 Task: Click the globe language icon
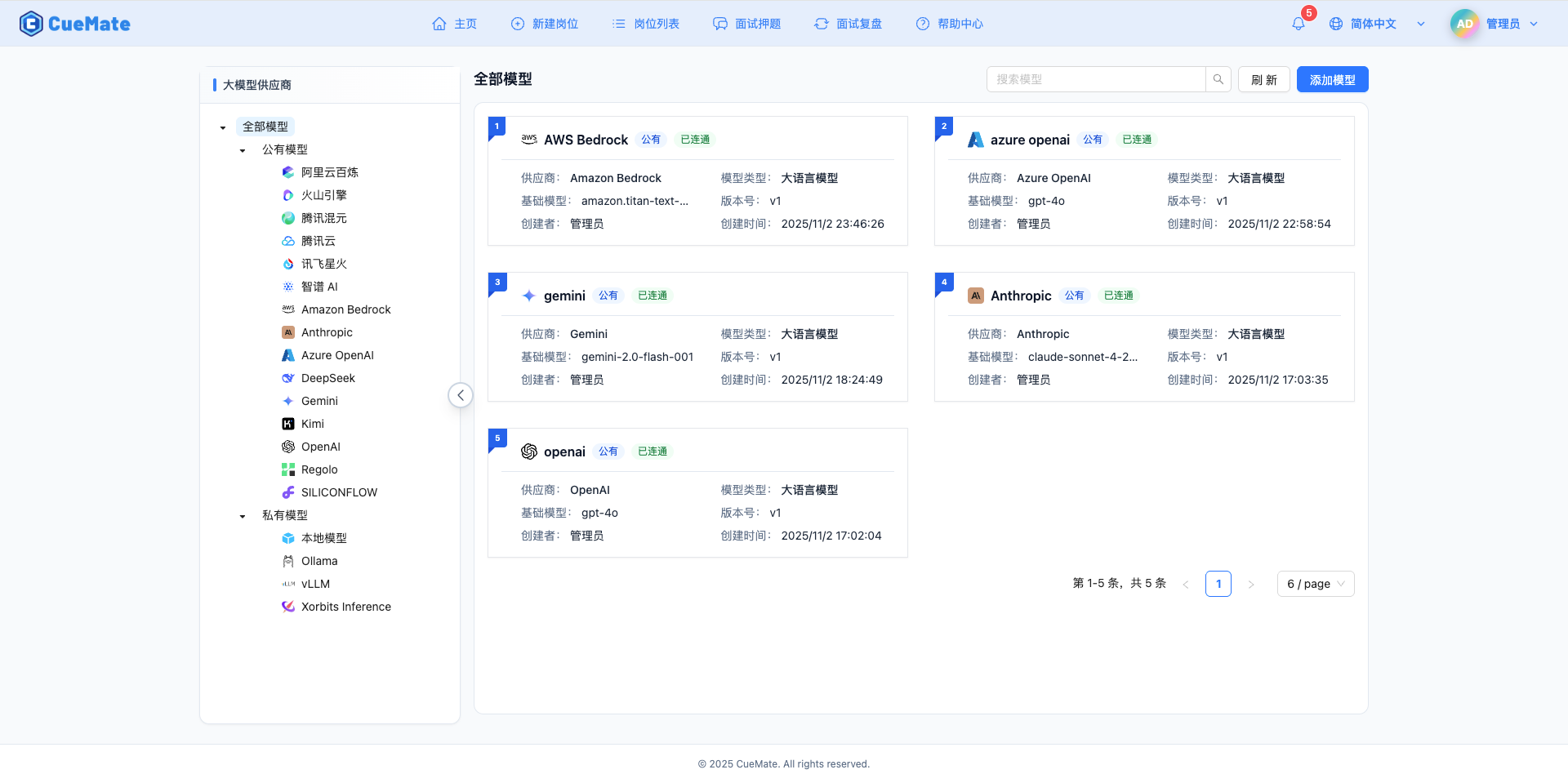[1337, 24]
